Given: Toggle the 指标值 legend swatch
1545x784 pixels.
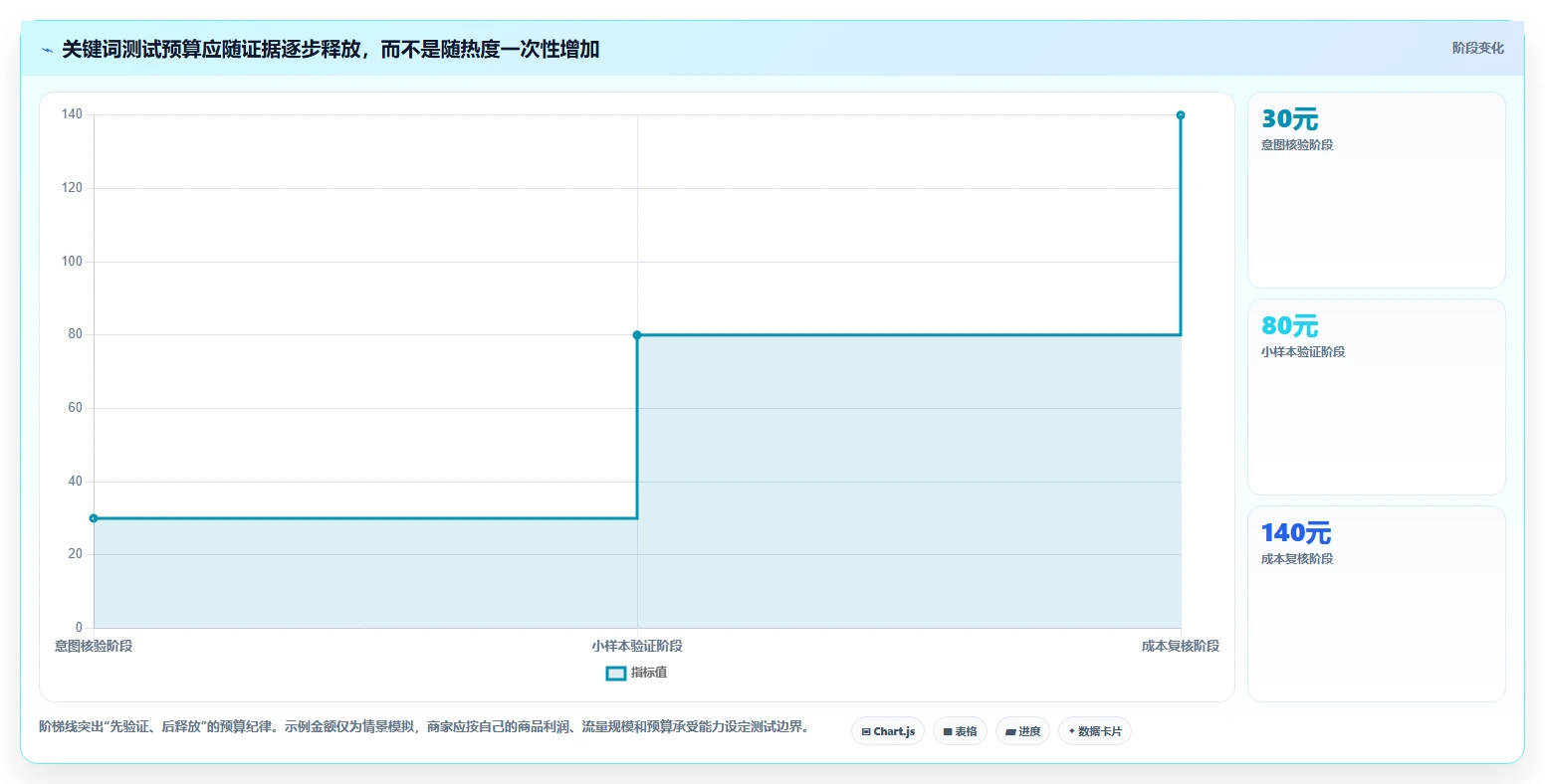Looking at the screenshot, I should pos(616,674).
